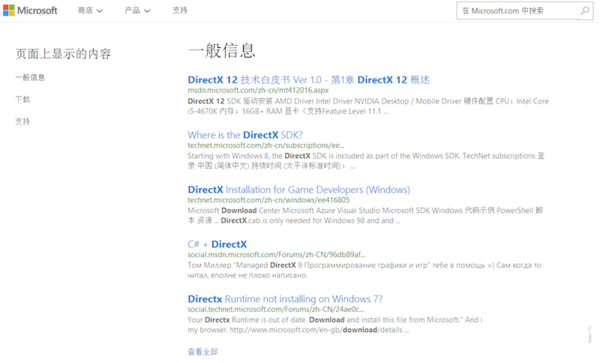Click social.msdn.microsoft.com Forums URL text

276,255
